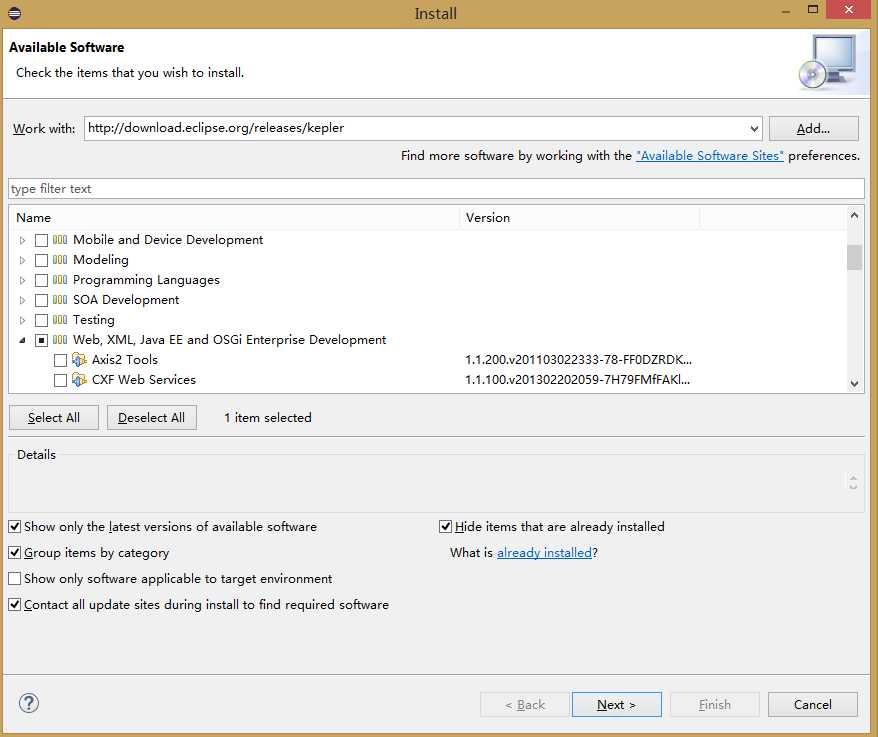Image resolution: width=878 pixels, height=737 pixels.
Task: Click the Name column header
Action: 234,217
